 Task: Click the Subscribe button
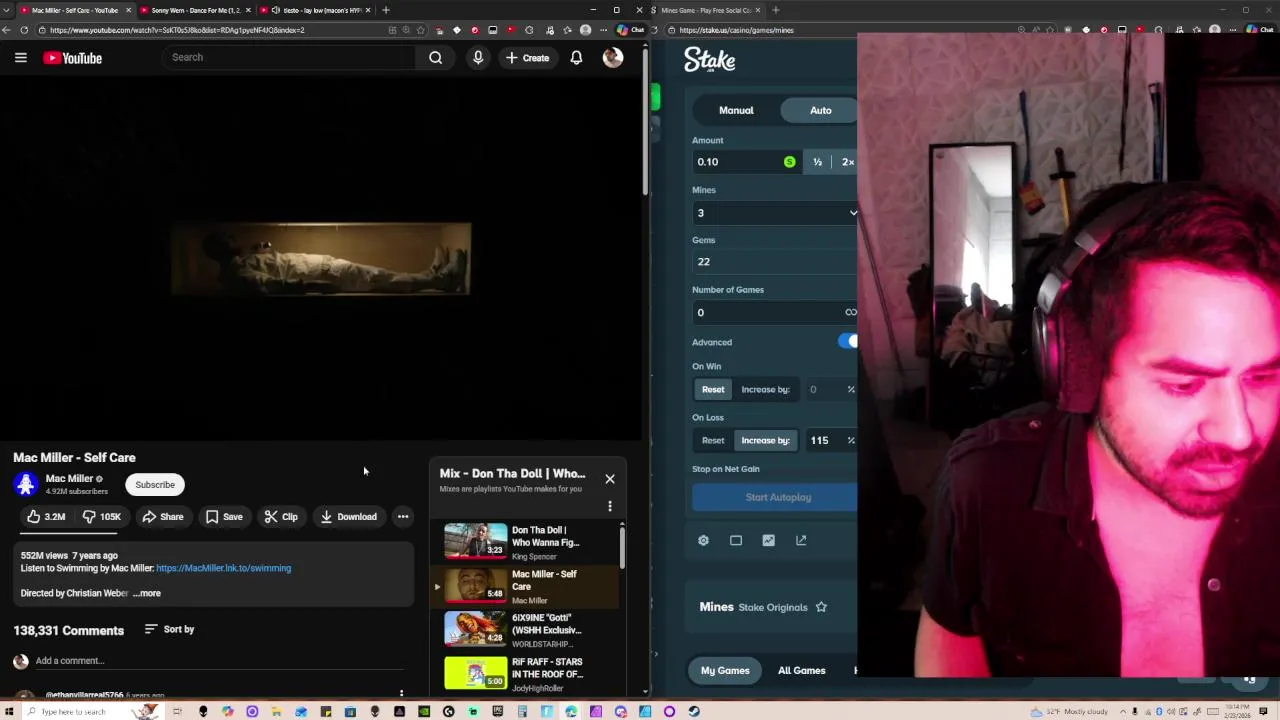coord(155,485)
